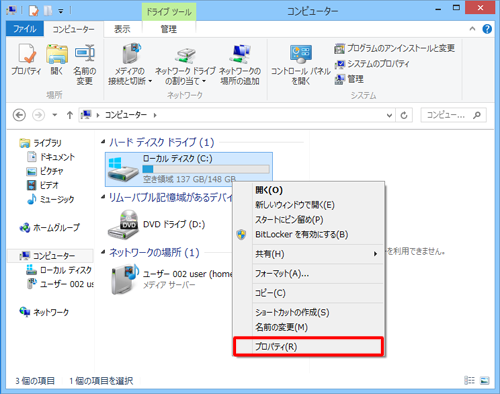Image resolution: width=500 pixels, height=394 pixels.
Task: Open the address bar history dropdown
Action: click(389, 115)
